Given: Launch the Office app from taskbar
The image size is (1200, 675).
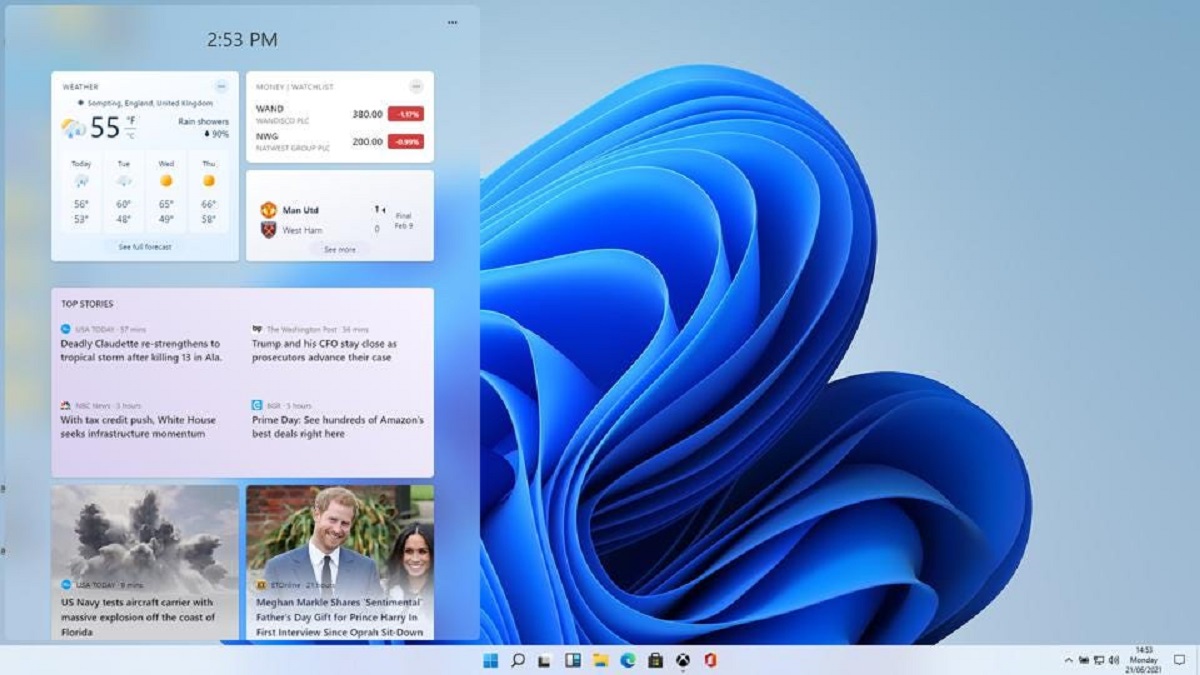Looking at the screenshot, I should pyautogui.click(x=710, y=660).
